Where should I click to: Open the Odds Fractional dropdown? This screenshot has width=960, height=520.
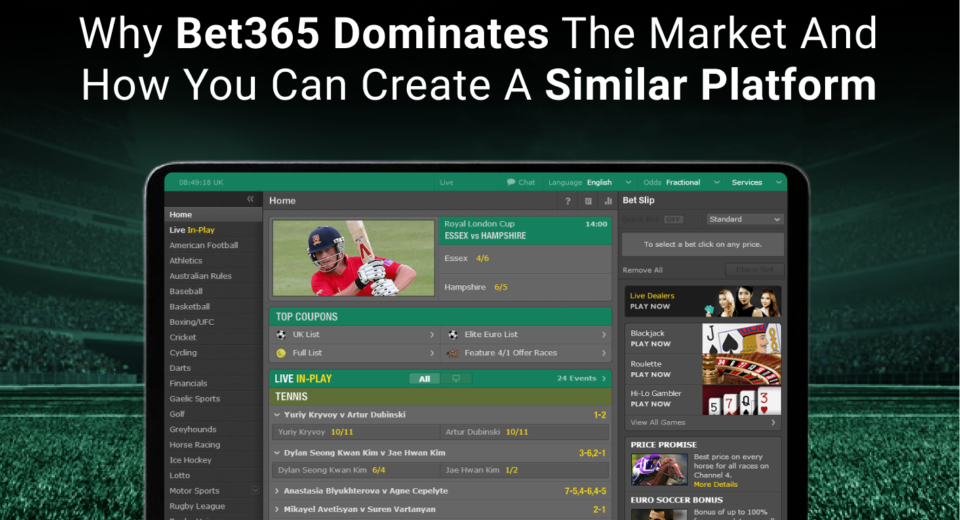(x=681, y=183)
